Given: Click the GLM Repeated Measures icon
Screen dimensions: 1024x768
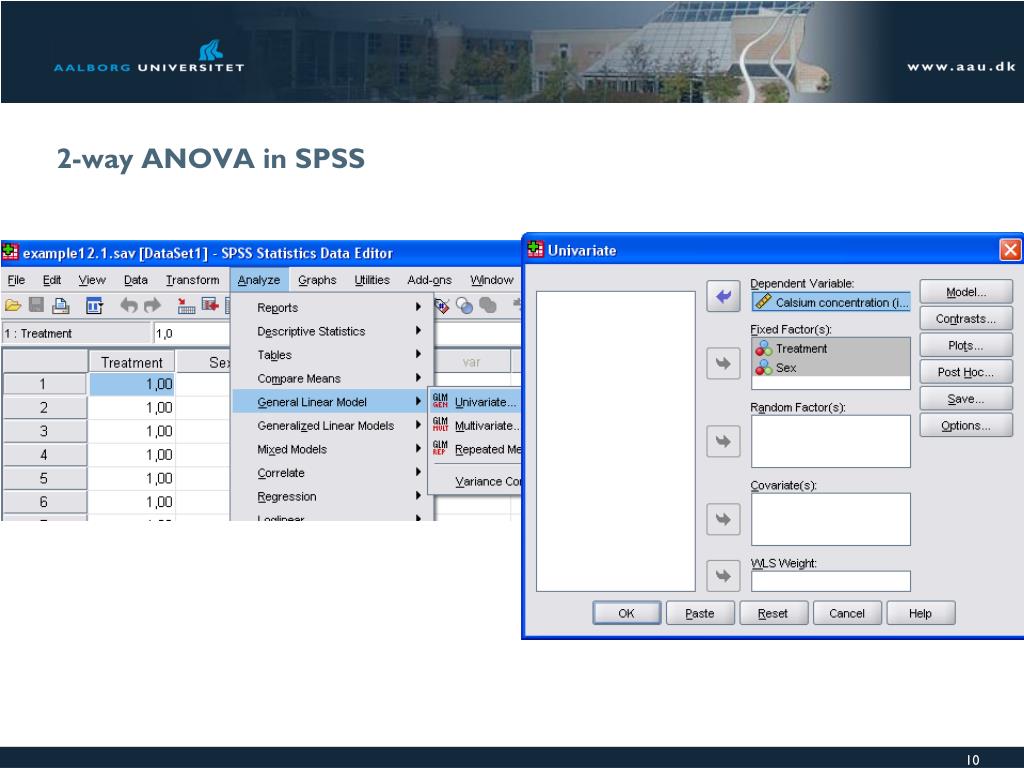Looking at the screenshot, I should [x=440, y=448].
